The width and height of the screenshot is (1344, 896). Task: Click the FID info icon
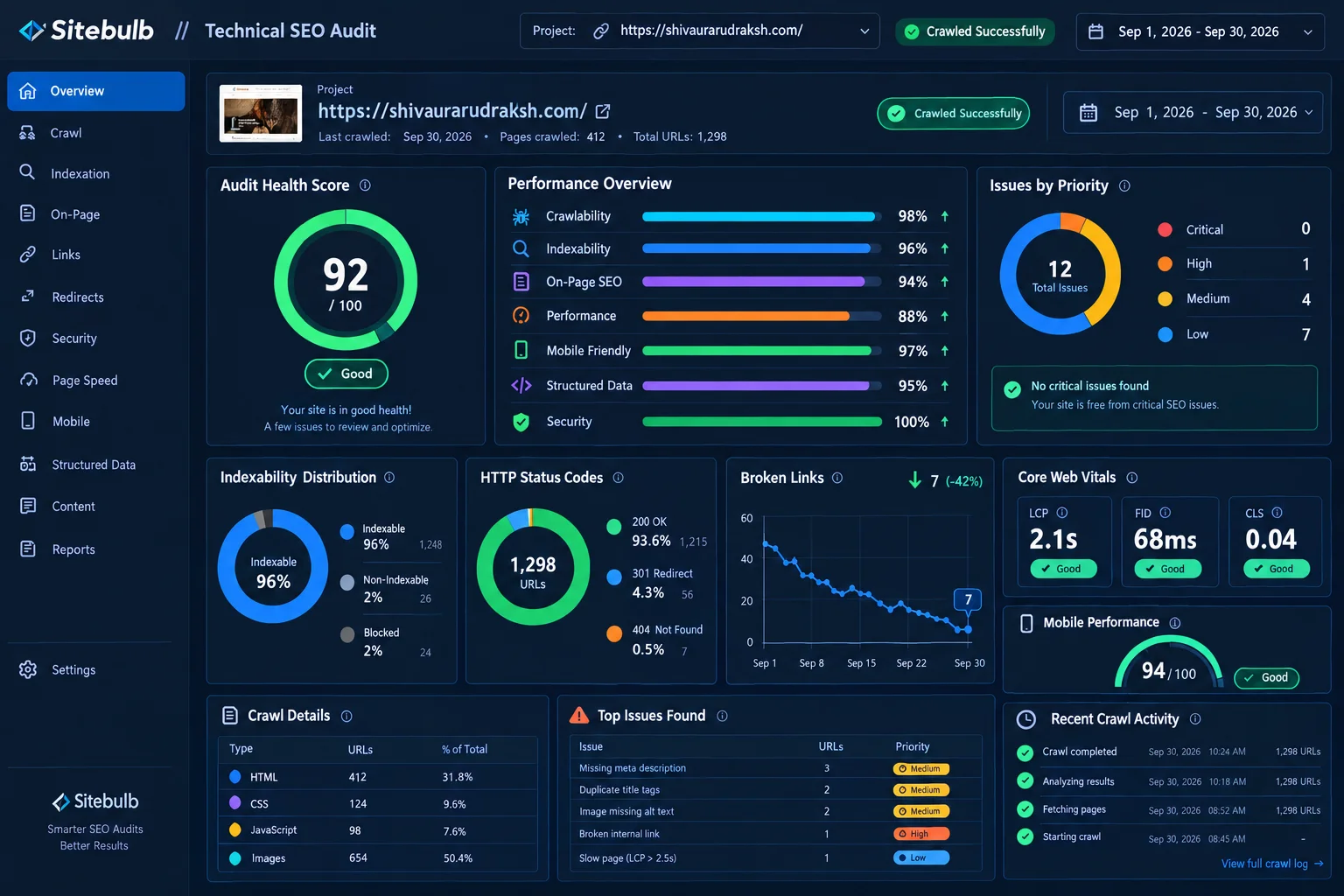click(x=1165, y=513)
